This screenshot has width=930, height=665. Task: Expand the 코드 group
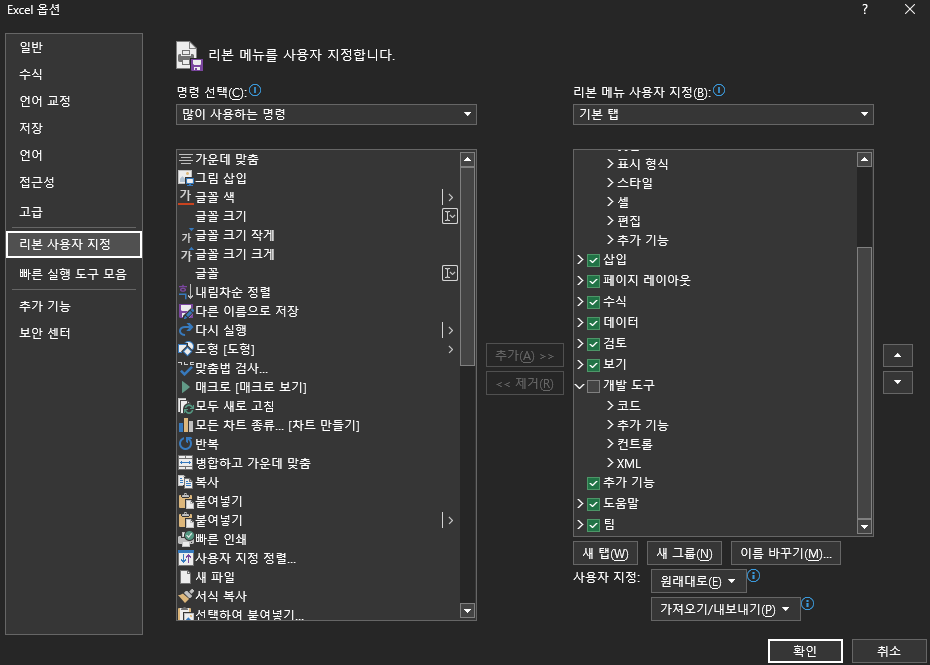(610, 406)
